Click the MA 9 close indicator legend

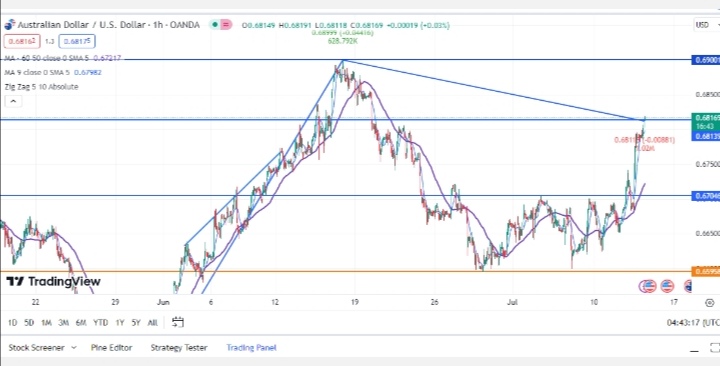coord(53,73)
